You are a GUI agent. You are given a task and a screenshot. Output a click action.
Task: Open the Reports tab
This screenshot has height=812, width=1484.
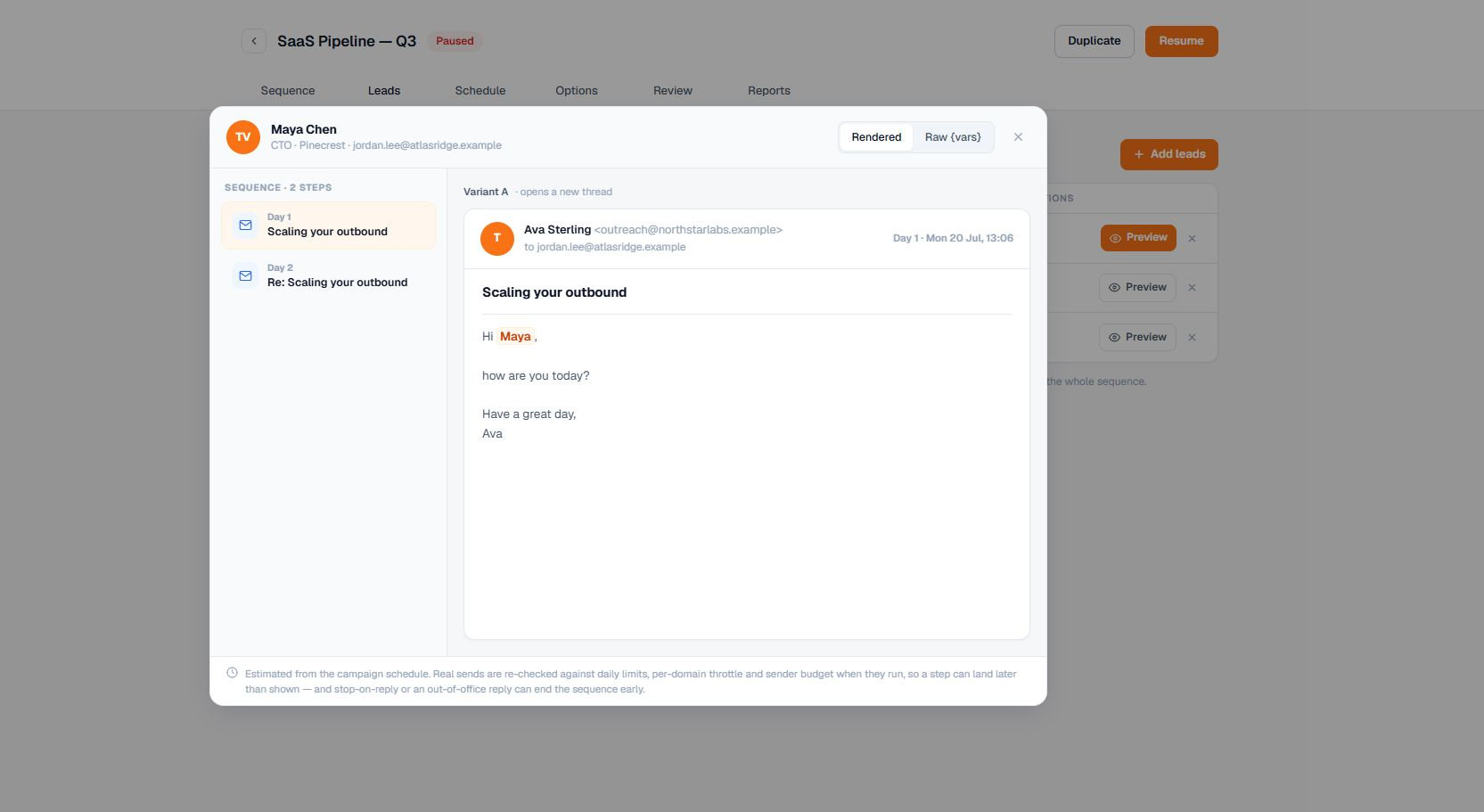click(769, 91)
